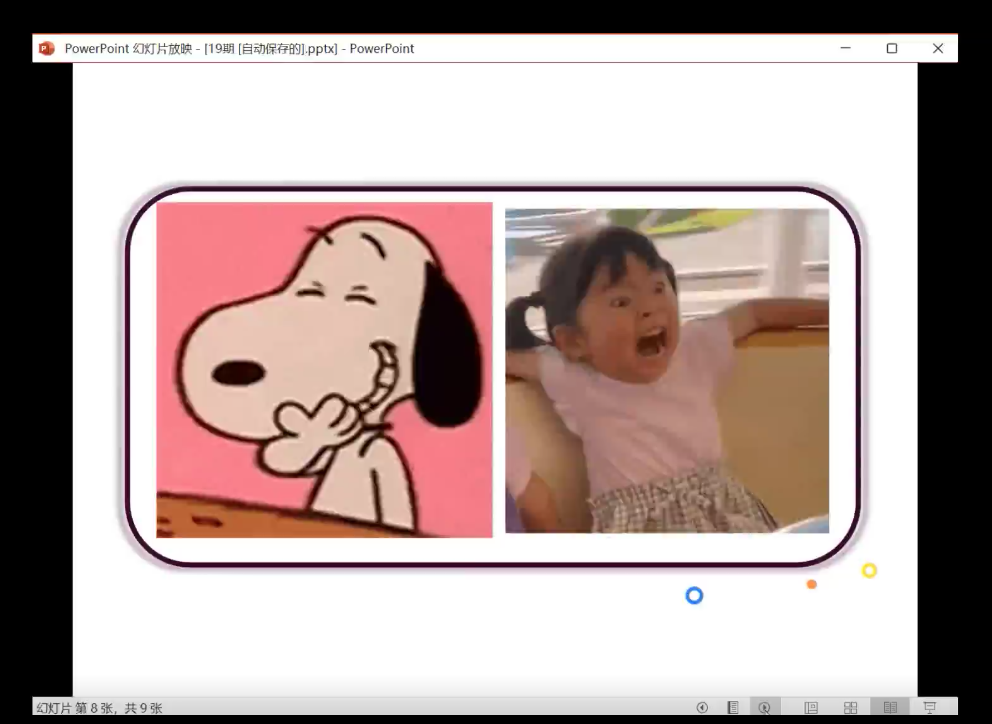992x724 pixels.
Task: Close the PowerPoint reading window
Action: [x=937, y=48]
